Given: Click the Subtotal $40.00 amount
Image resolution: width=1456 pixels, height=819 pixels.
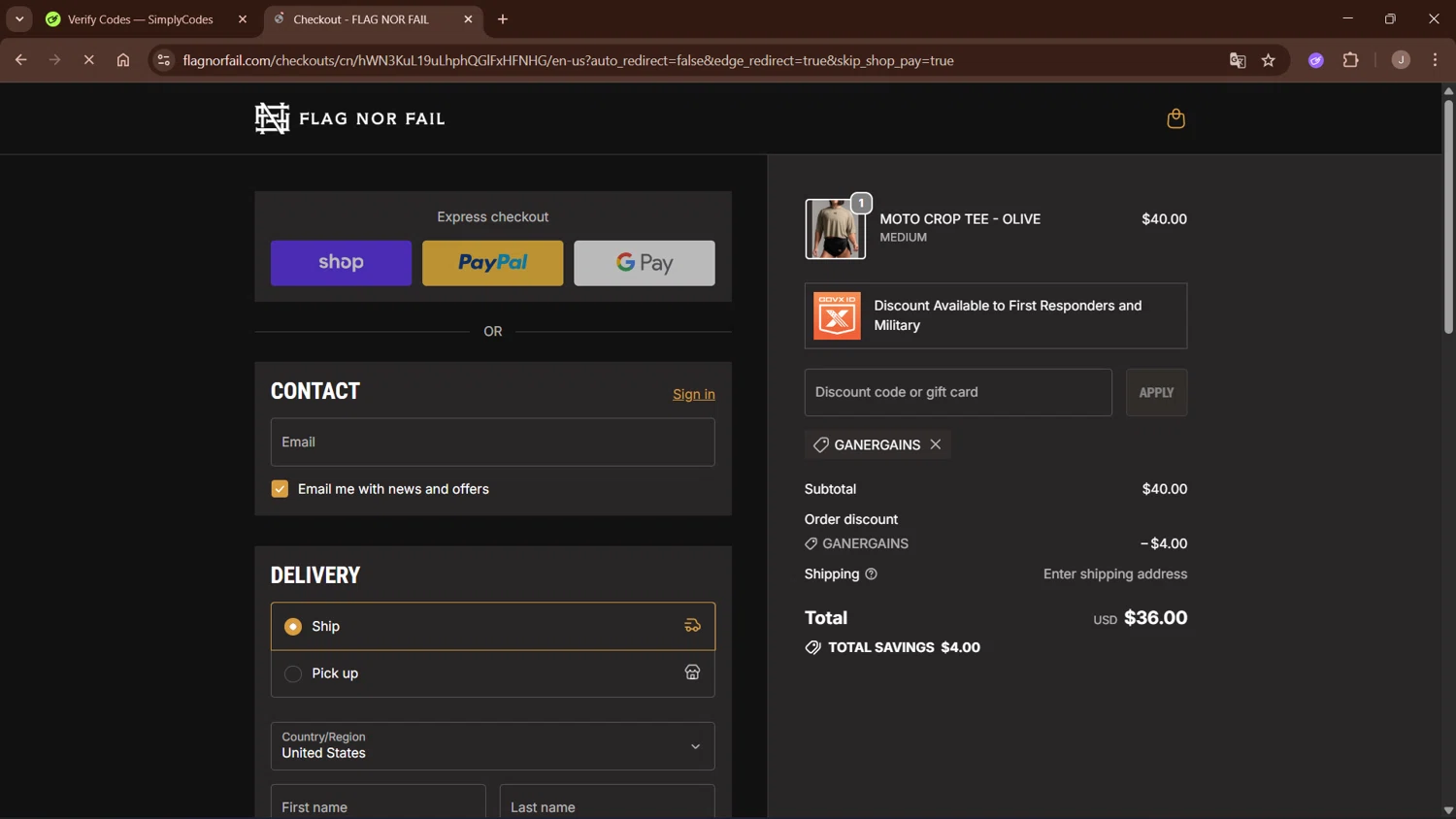Looking at the screenshot, I should tap(1165, 489).
